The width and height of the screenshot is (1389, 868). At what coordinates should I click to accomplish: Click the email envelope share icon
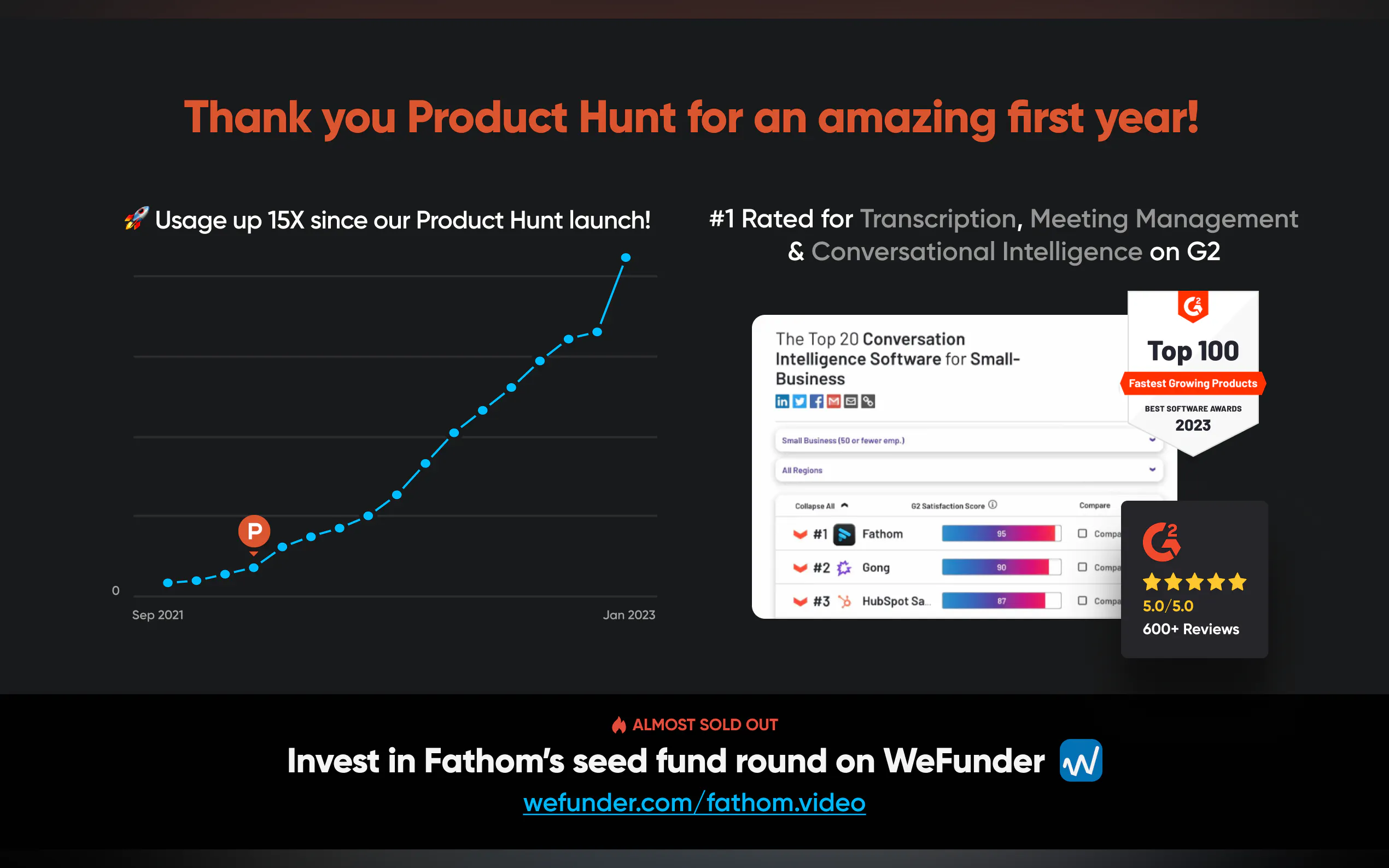click(851, 401)
